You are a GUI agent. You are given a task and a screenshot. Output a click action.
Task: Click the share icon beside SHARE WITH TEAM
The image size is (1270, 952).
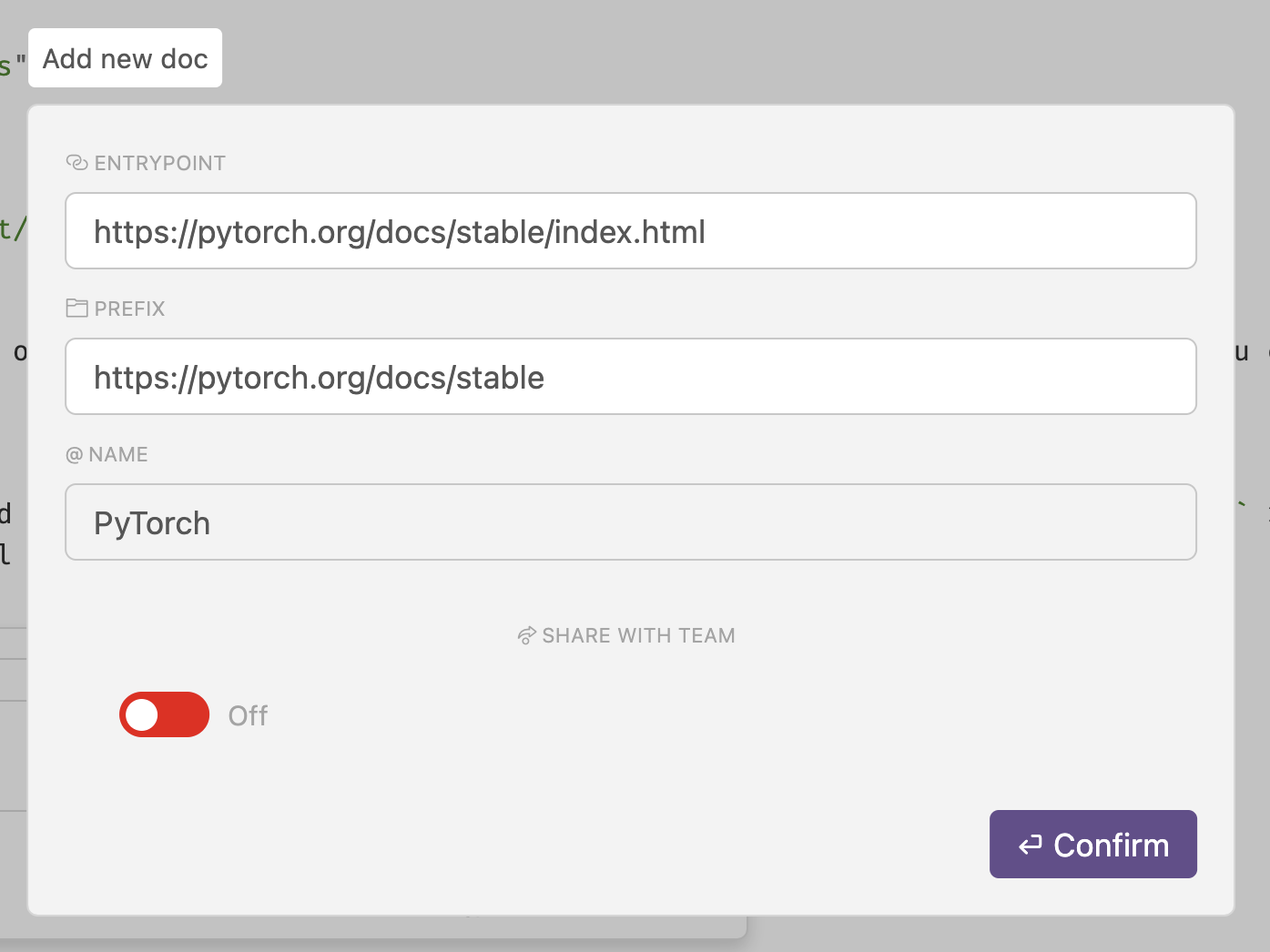point(526,636)
